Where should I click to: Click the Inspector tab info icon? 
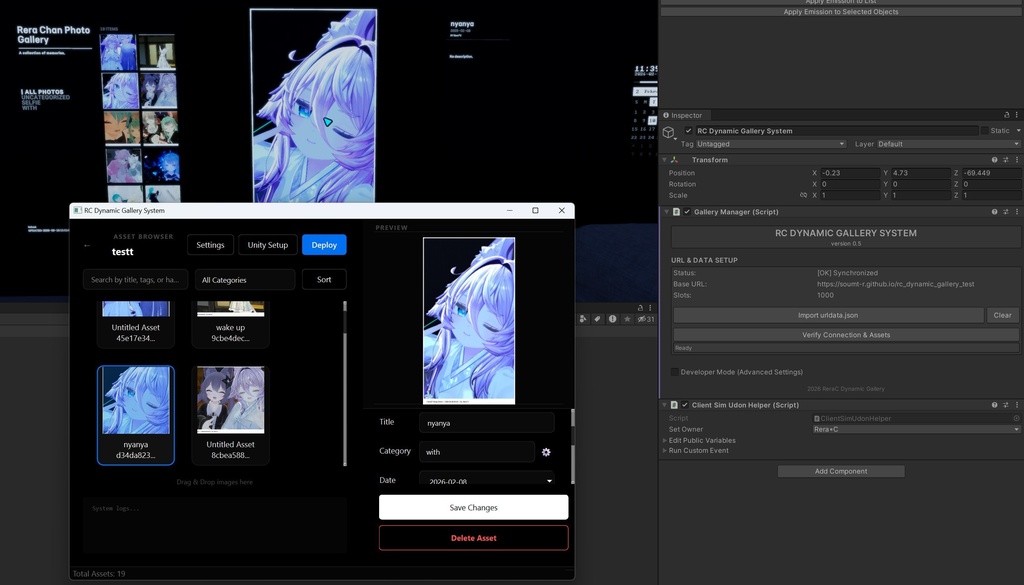click(666, 115)
